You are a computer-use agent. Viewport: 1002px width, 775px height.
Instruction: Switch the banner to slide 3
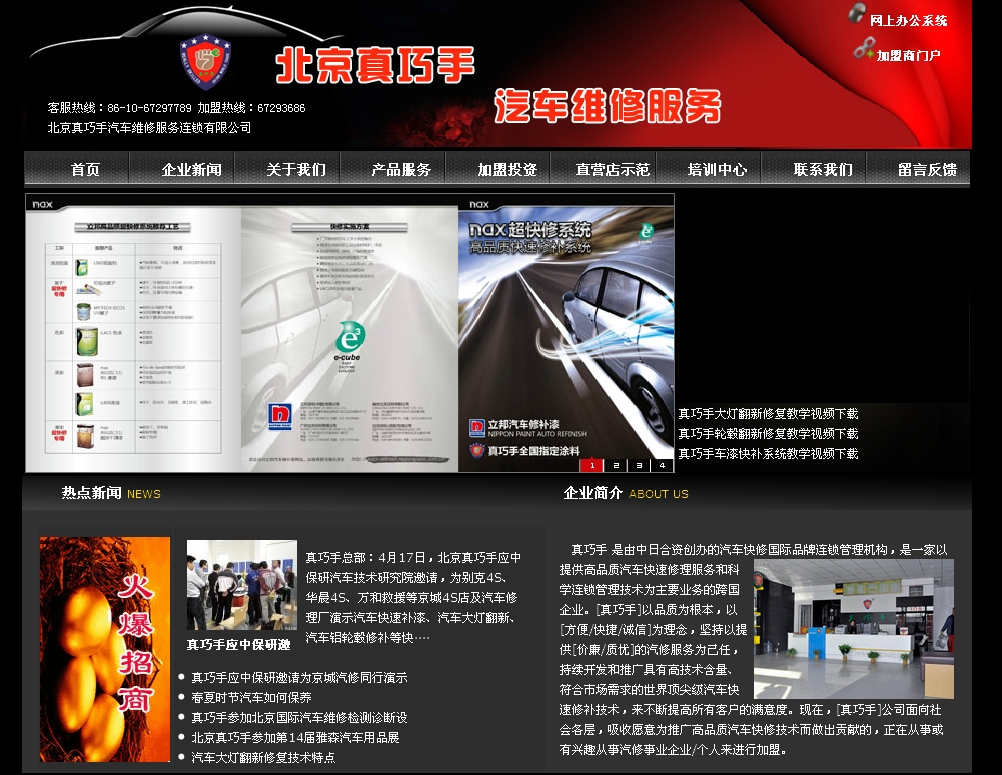(x=639, y=465)
